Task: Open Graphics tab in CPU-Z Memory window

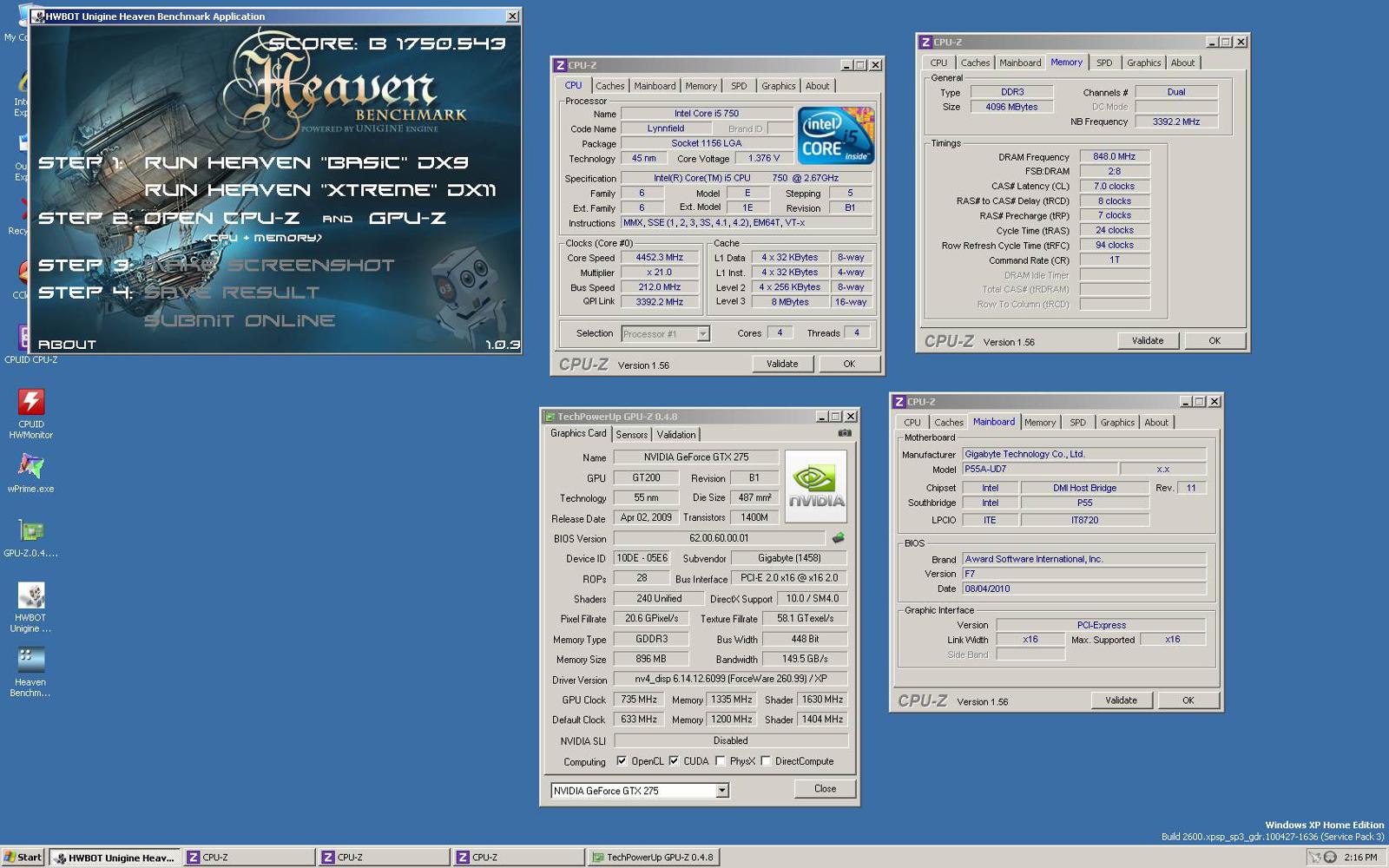Action: pyautogui.click(x=1143, y=62)
